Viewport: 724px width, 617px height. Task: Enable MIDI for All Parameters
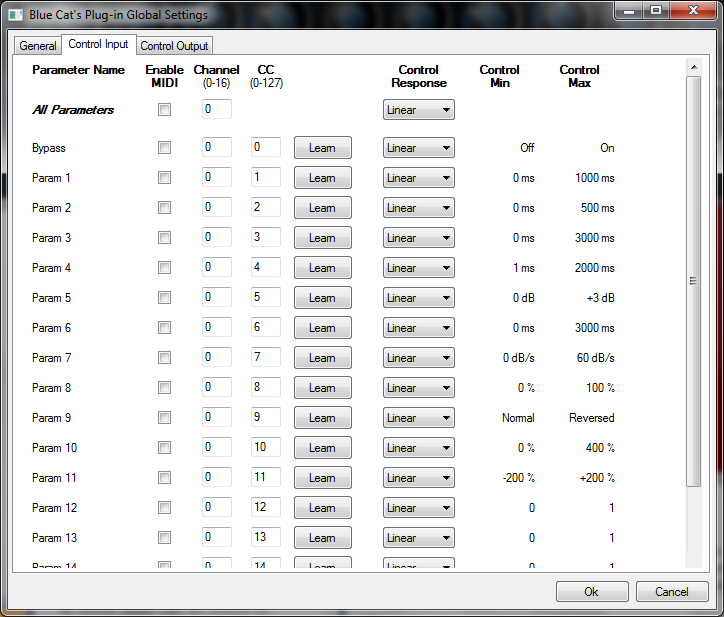point(164,109)
